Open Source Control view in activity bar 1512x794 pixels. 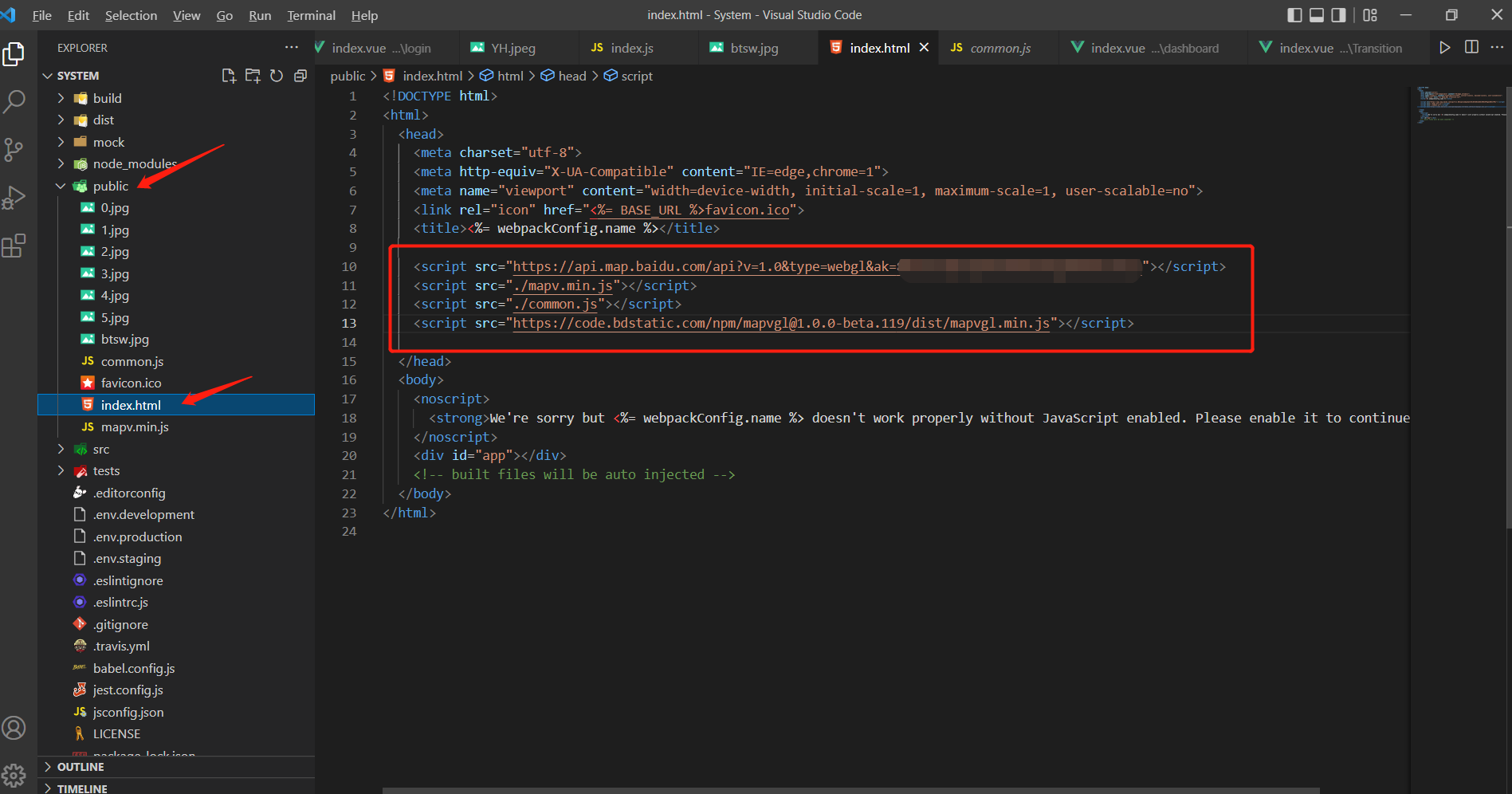pyautogui.click(x=14, y=150)
